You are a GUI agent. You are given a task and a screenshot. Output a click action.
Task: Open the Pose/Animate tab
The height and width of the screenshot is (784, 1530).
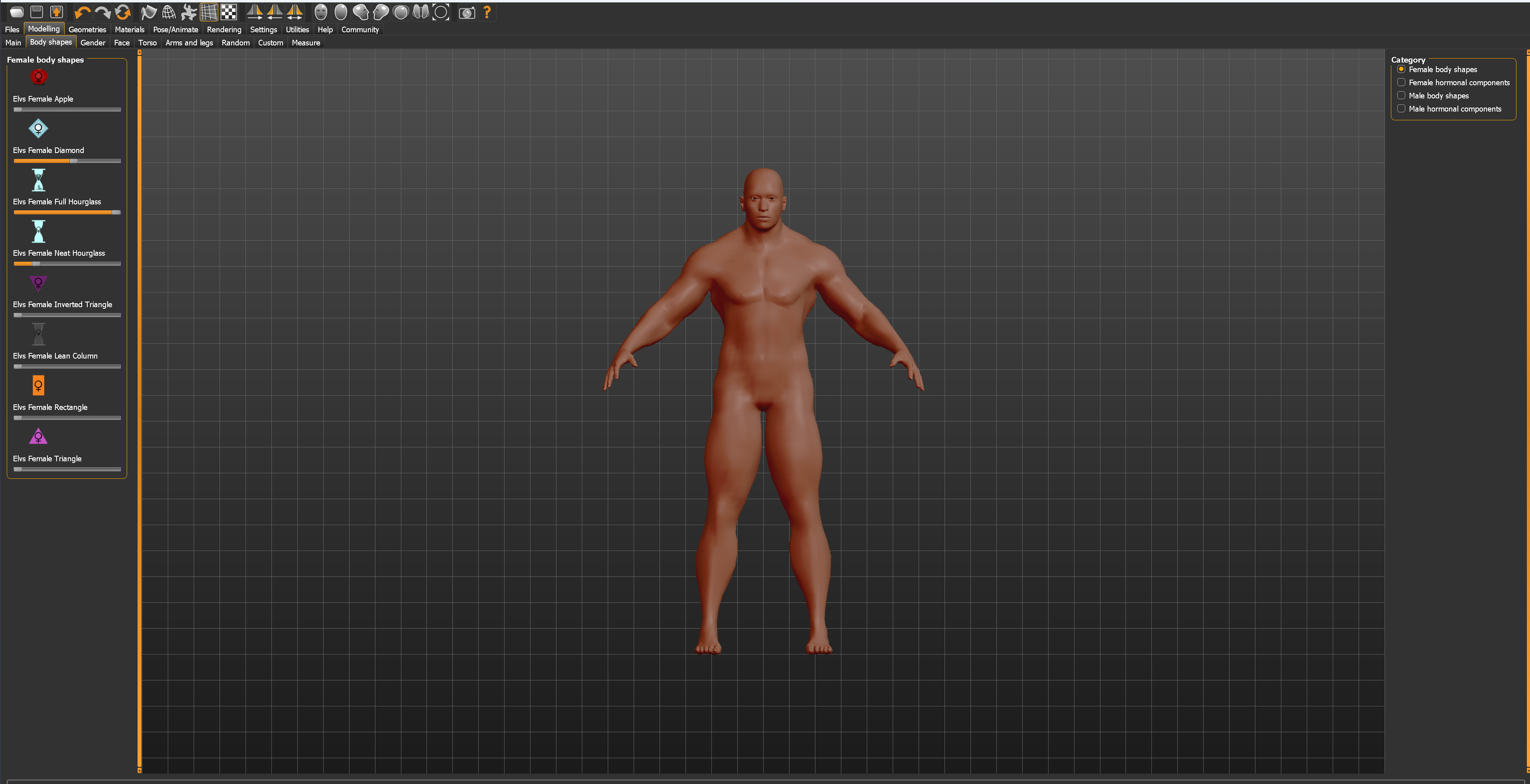(175, 29)
